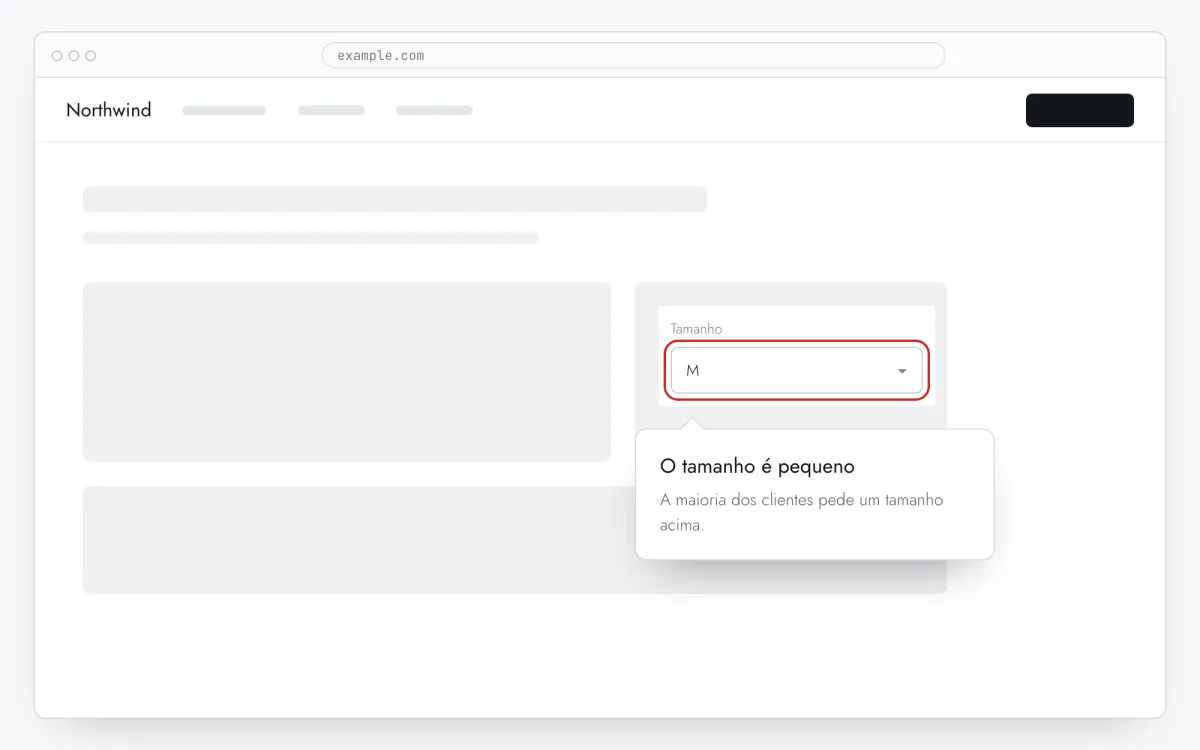
Task: Click the example.com address bar
Action: click(x=633, y=55)
